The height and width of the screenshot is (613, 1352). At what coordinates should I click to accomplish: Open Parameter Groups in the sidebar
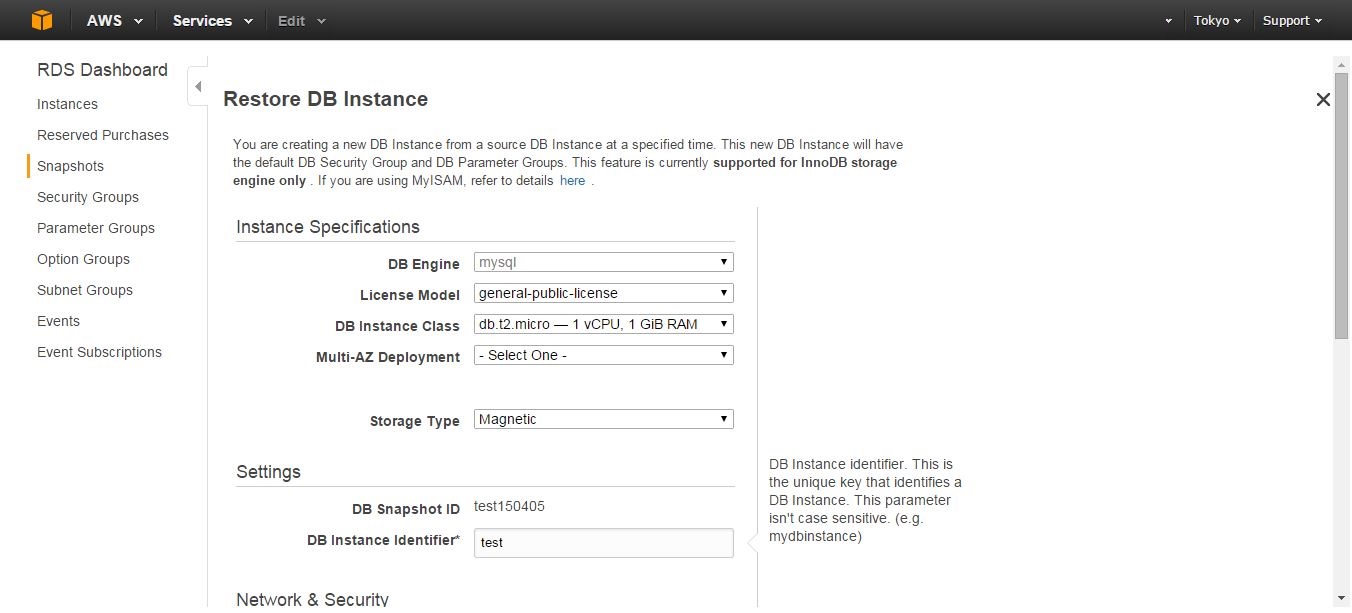(x=96, y=228)
